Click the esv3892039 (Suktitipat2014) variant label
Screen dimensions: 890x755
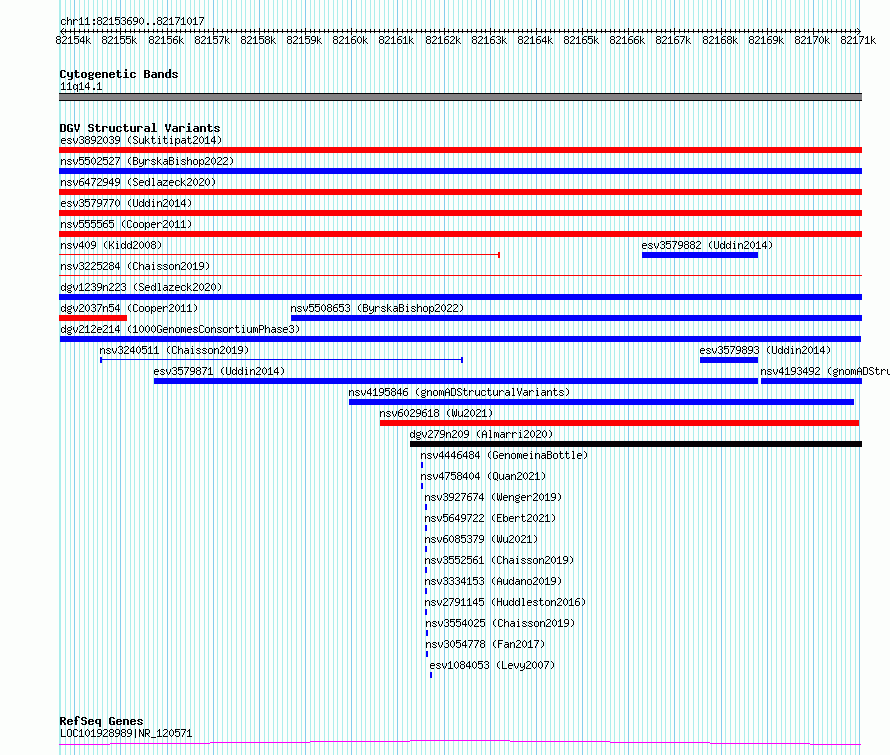pyautogui.click(x=141, y=140)
